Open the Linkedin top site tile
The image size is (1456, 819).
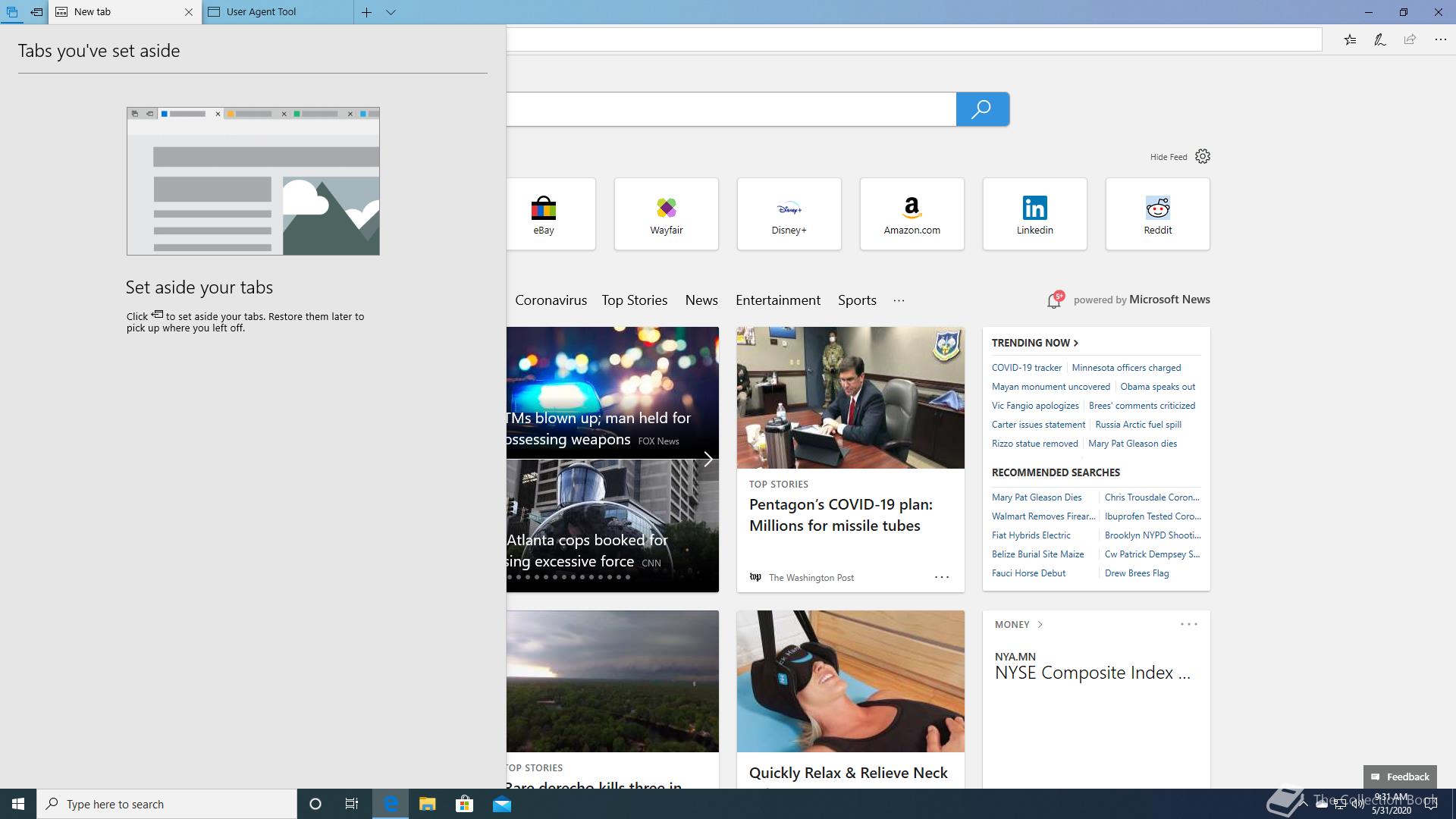coord(1035,214)
